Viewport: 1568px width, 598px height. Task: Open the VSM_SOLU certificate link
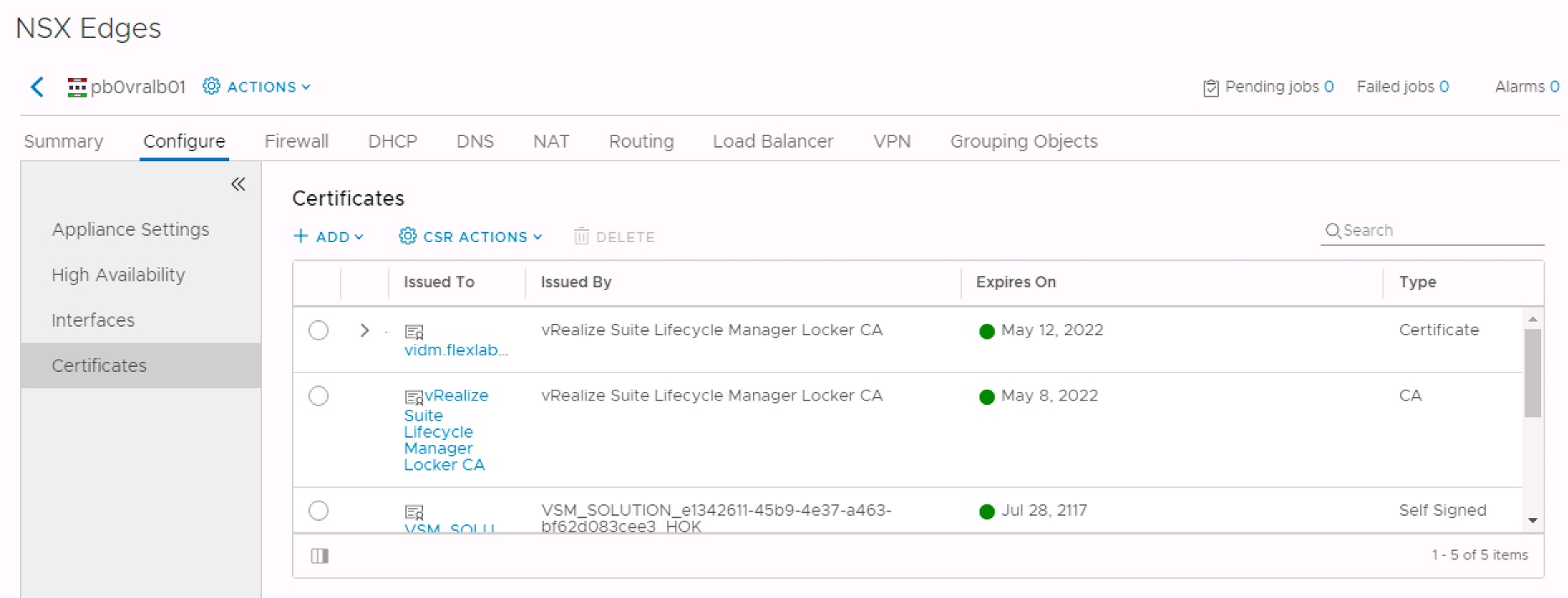pyautogui.click(x=449, y=527)
